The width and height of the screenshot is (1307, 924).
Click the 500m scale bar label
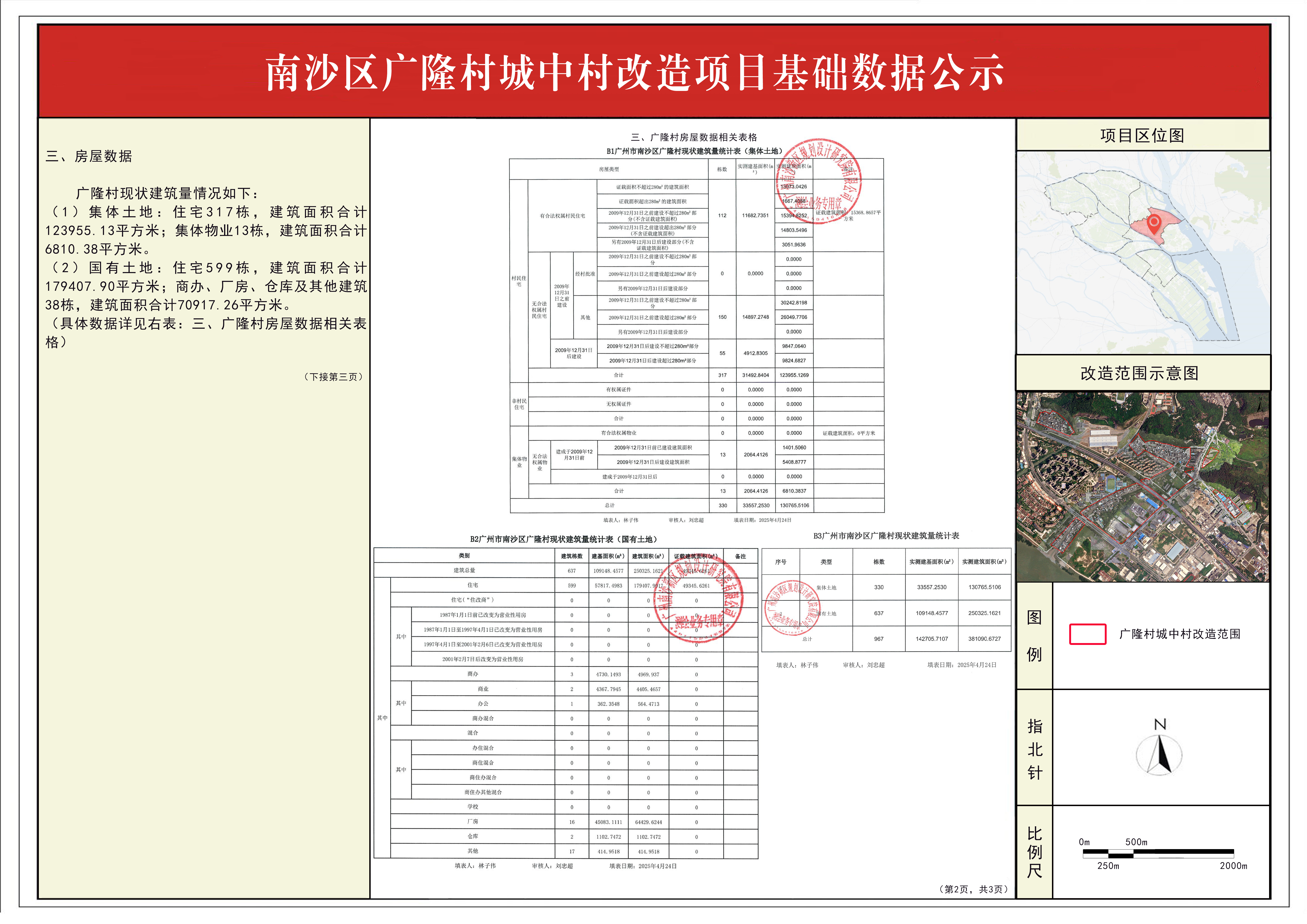1136,842
